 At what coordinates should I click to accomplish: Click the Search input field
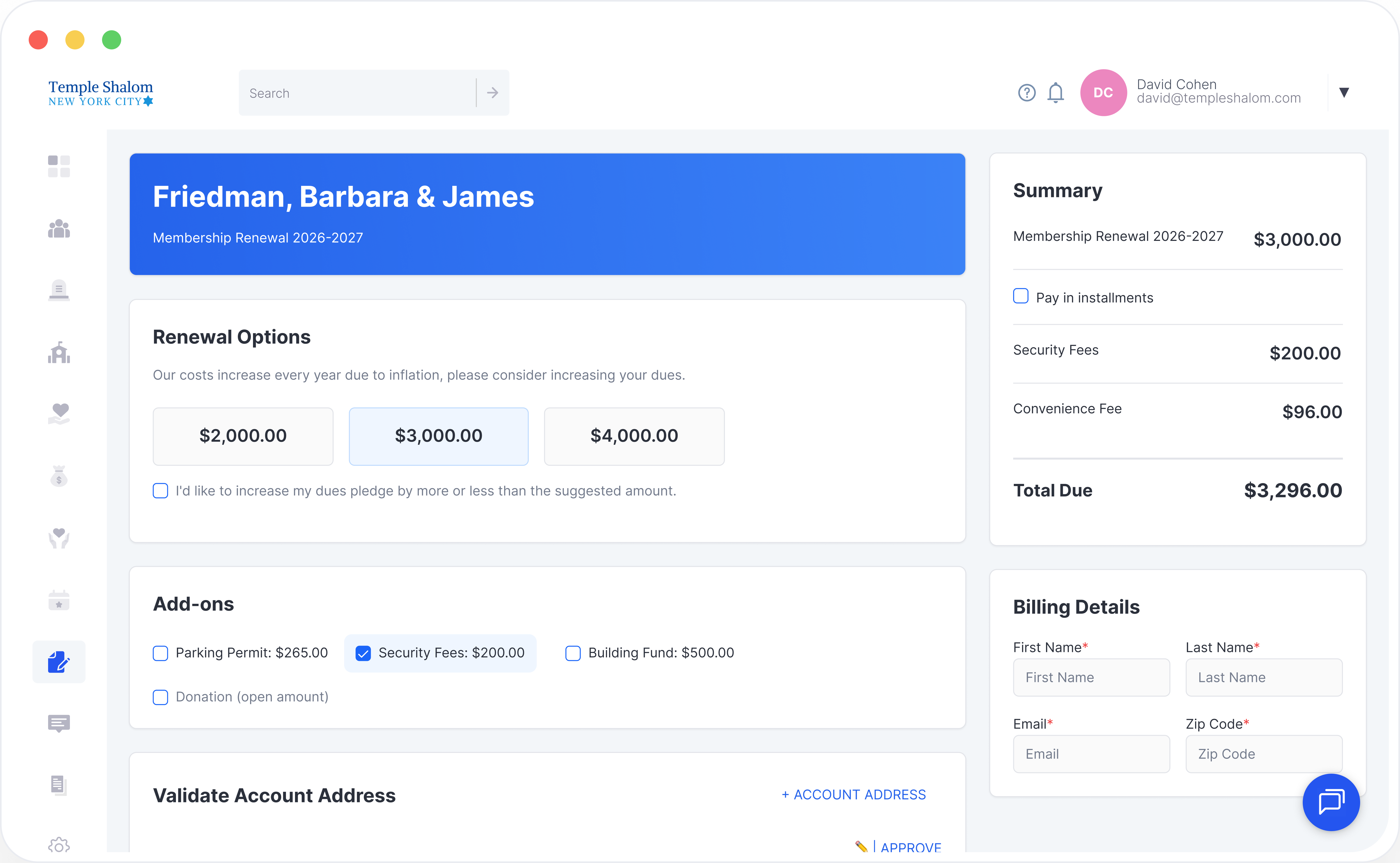(357, 93)
